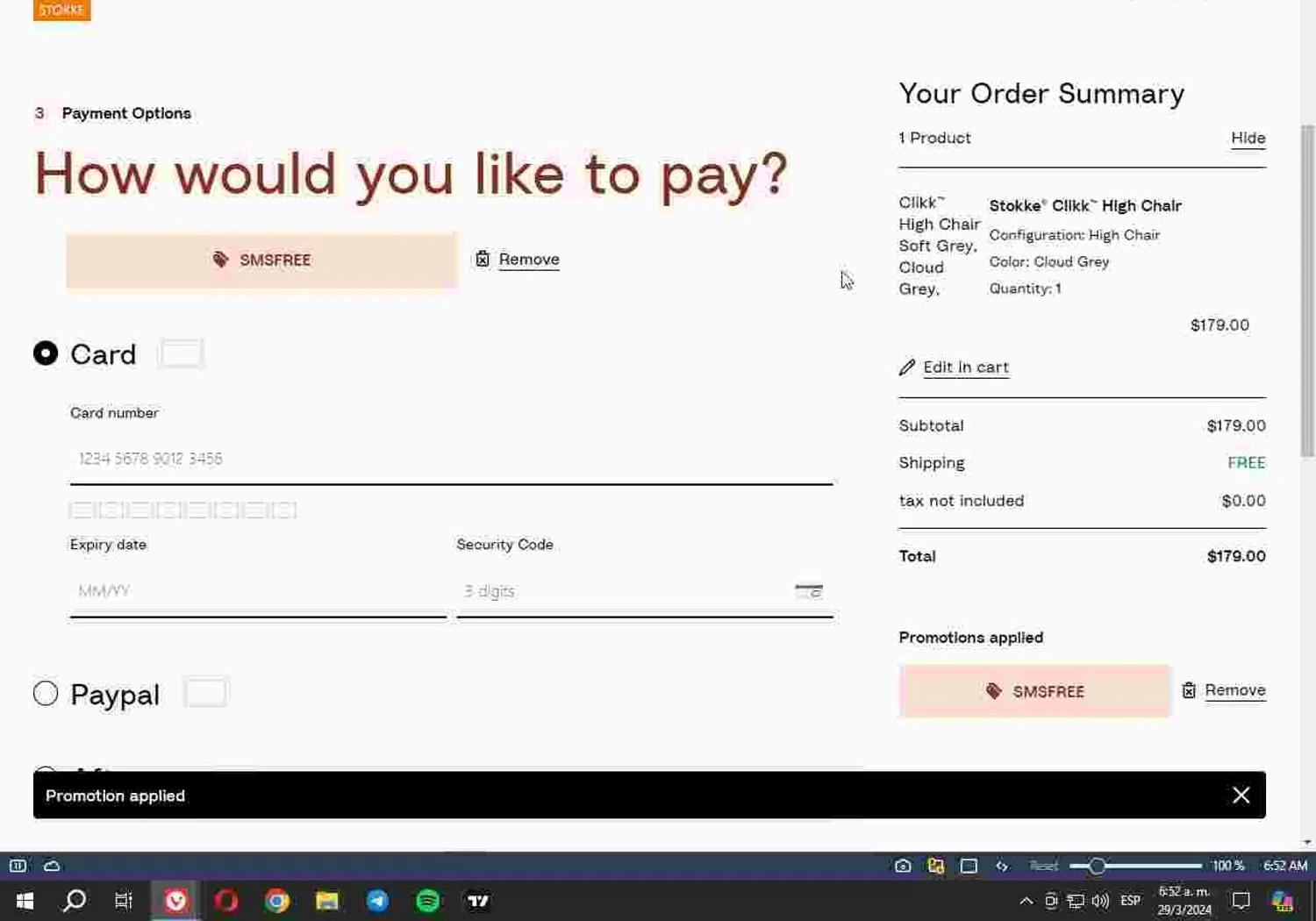Click the page vertical scrollbar
The height and width of the screenshot is (921, 1316).
pyautogui.click(x=1307, y=289)
